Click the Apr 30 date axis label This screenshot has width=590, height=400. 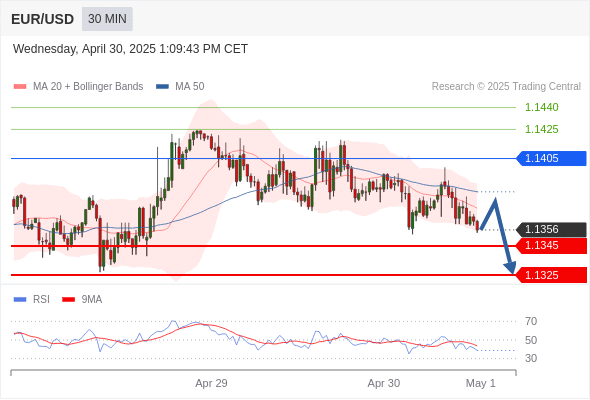point(383,383)
